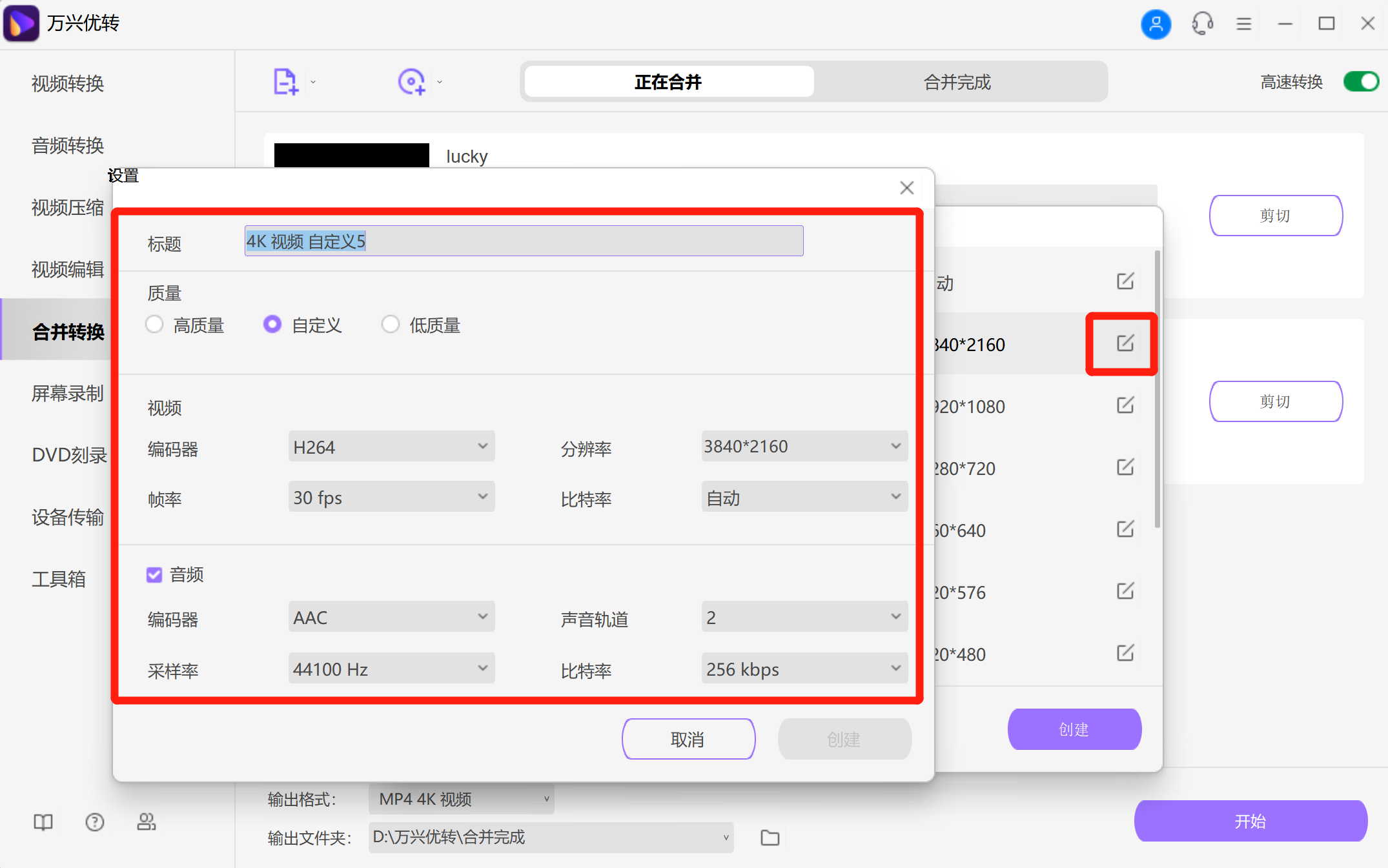Image resolution: width=1388 pixels, height=868 pixels.
Task: Open the hamburger menu icon
Action: pos(1243,24)
